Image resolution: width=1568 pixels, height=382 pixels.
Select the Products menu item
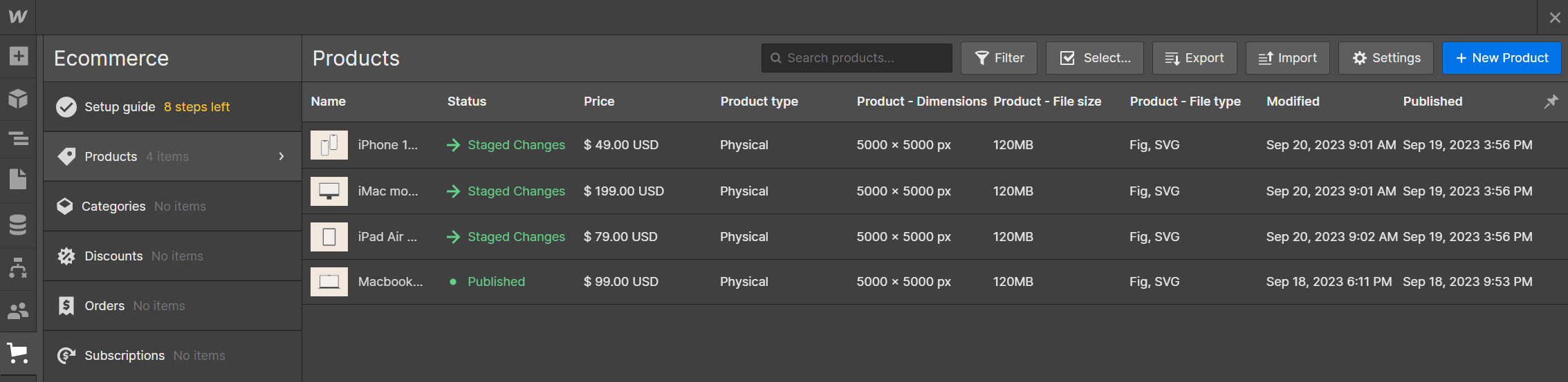click(172, 157)
